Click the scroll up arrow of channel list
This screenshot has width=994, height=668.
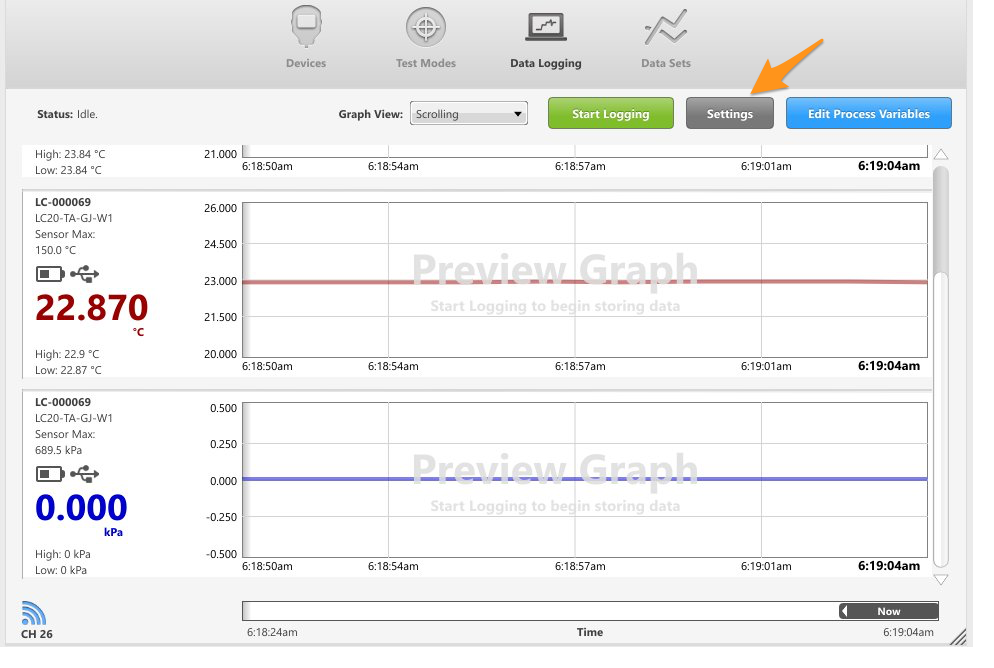(x=941, y=154)
